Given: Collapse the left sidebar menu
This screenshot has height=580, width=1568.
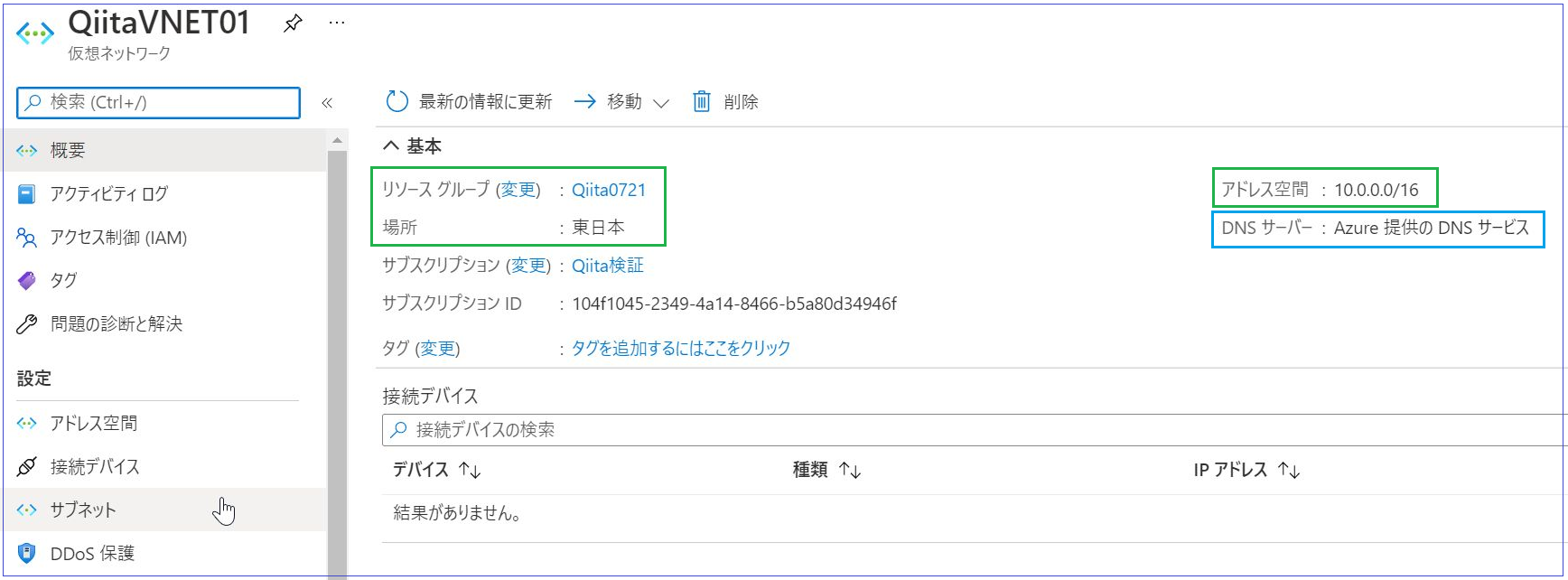Looking at the screenshot, I should (x=327, y=103).
